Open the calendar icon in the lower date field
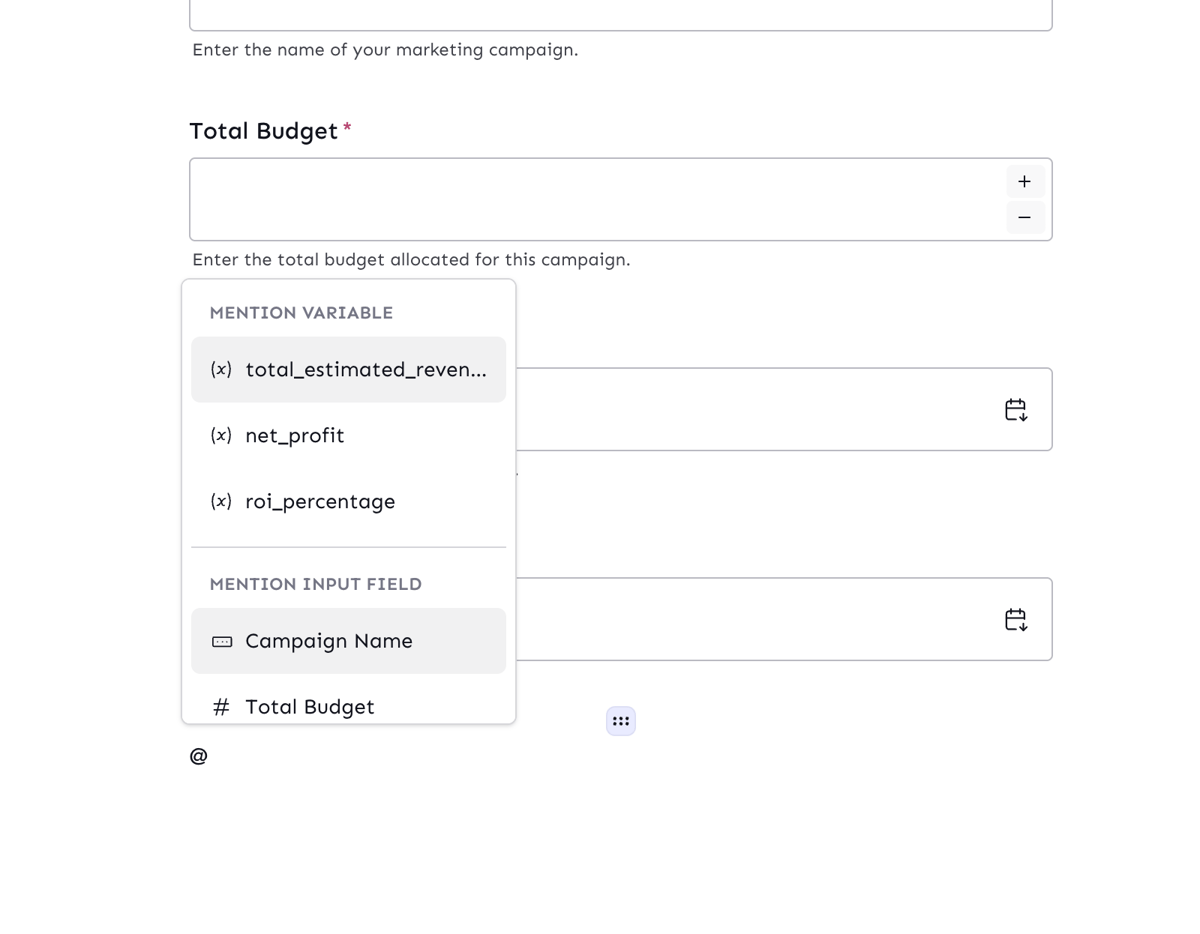The height and width of the screenshot is (934, 1200). point(1015,620)
